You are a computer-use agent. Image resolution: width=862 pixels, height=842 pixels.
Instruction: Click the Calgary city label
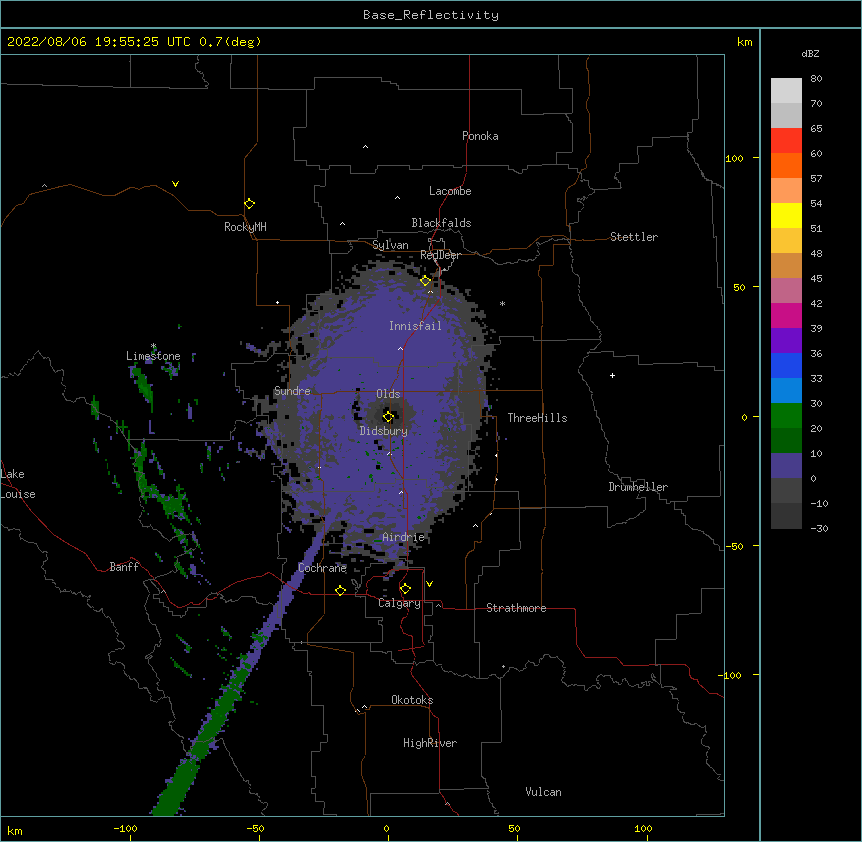[x=399, y=603]
